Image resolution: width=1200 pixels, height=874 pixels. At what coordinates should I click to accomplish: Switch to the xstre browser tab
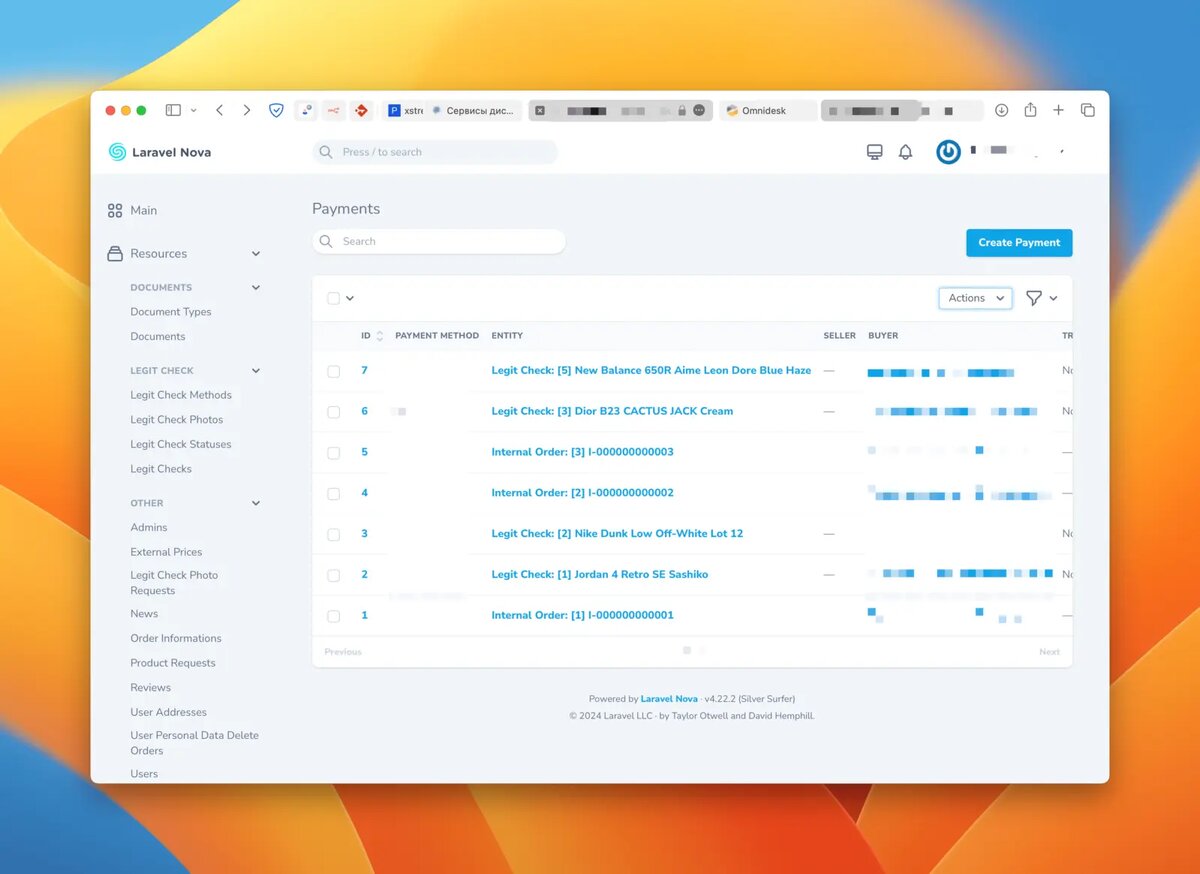coord(406,110)
